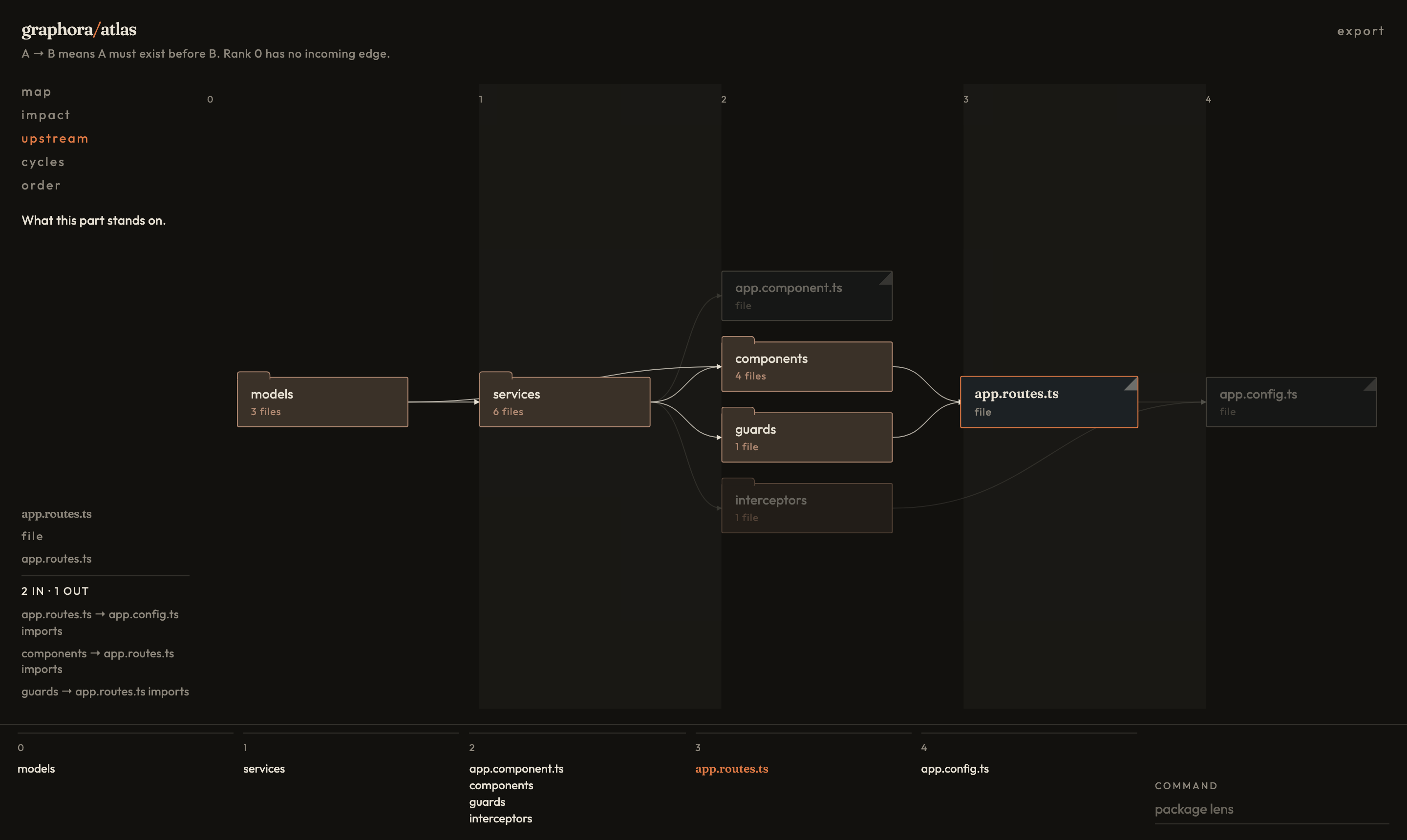Click the '6 files' label on services

(x=508, y=412)
